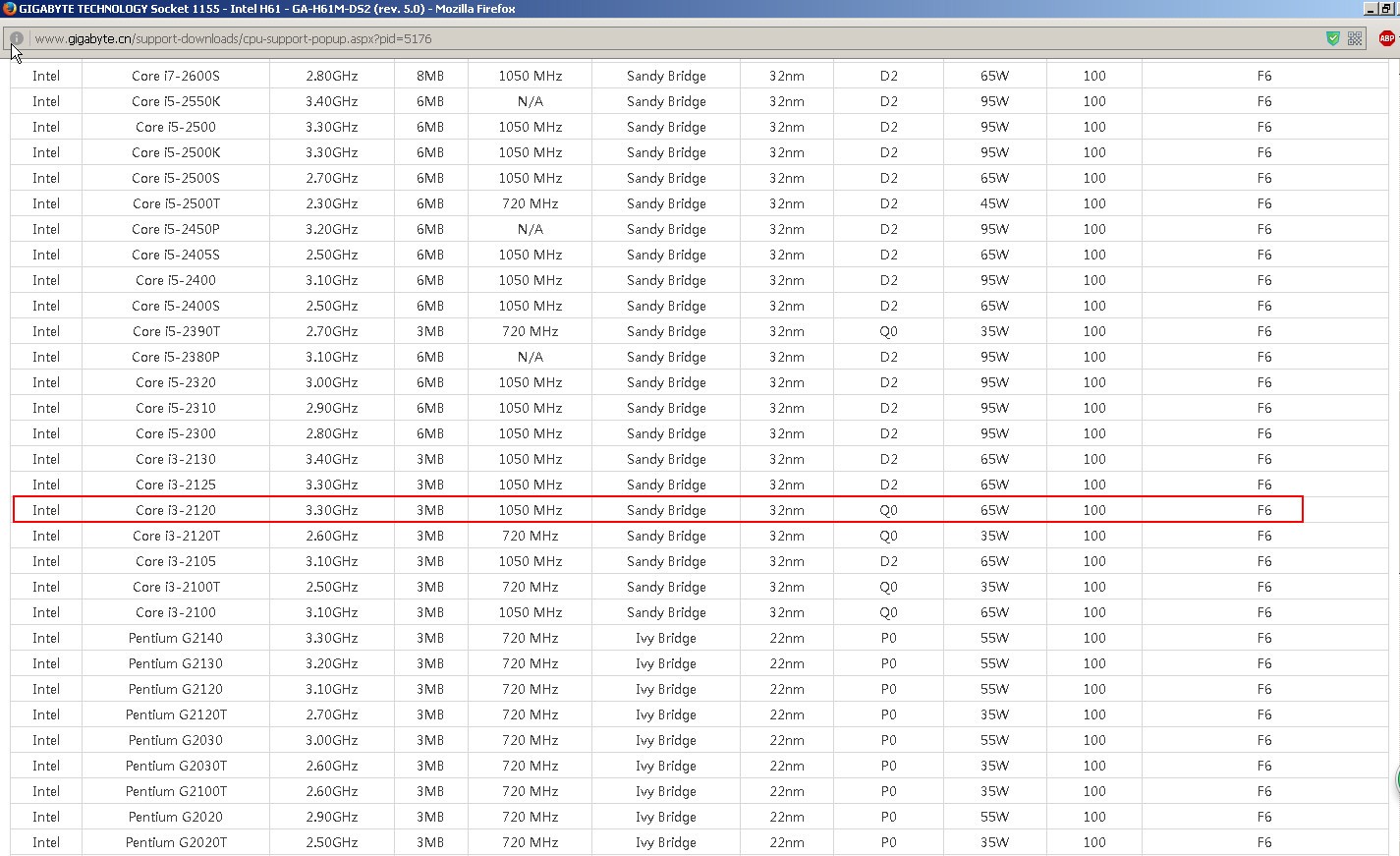Click 3.30GHz in the Core i3-2120 row
The image size is (1400, 856).
332,510
